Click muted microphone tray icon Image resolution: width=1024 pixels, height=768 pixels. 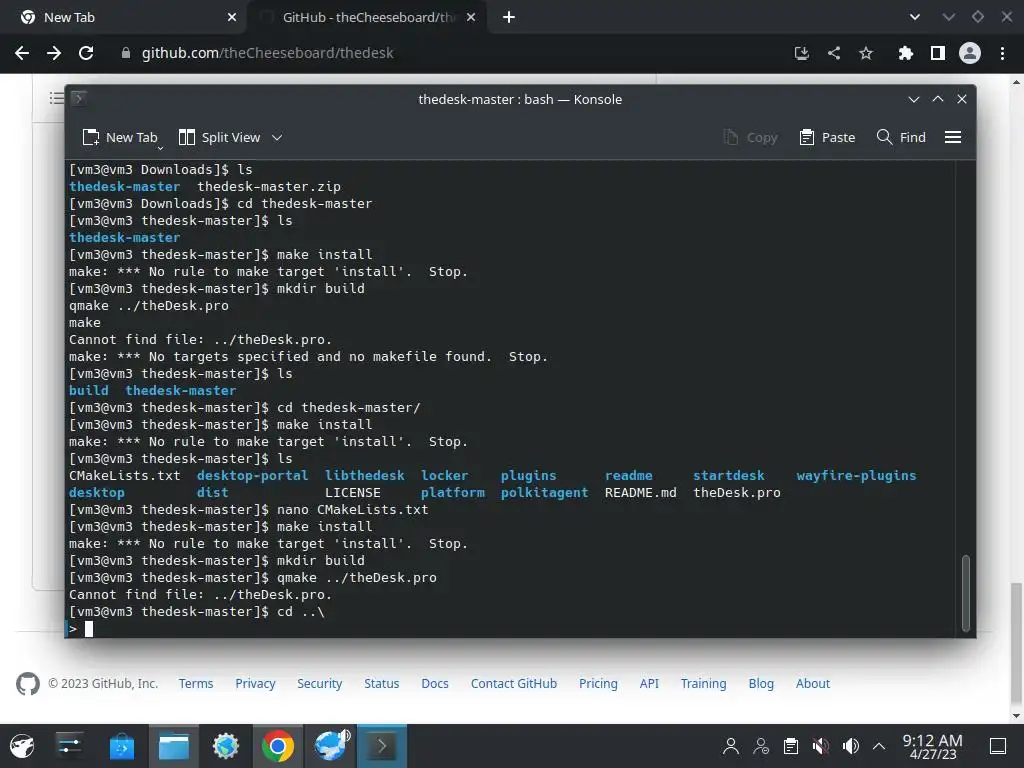click(x=821, y=746)
